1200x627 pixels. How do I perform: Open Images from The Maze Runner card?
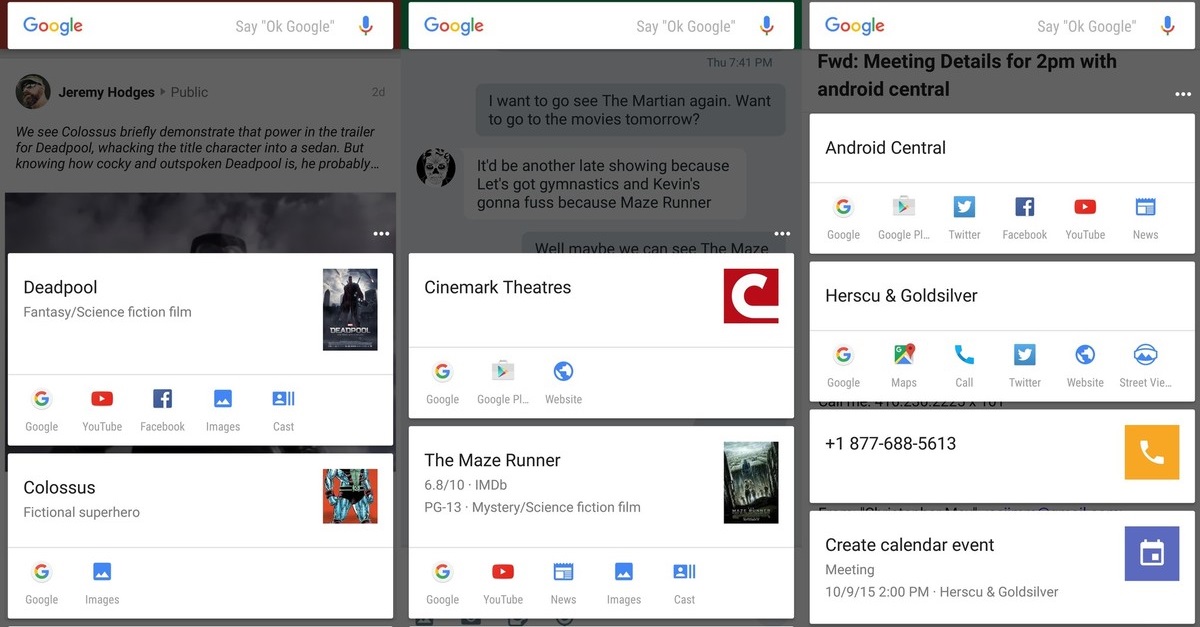(x=624, y=583)
